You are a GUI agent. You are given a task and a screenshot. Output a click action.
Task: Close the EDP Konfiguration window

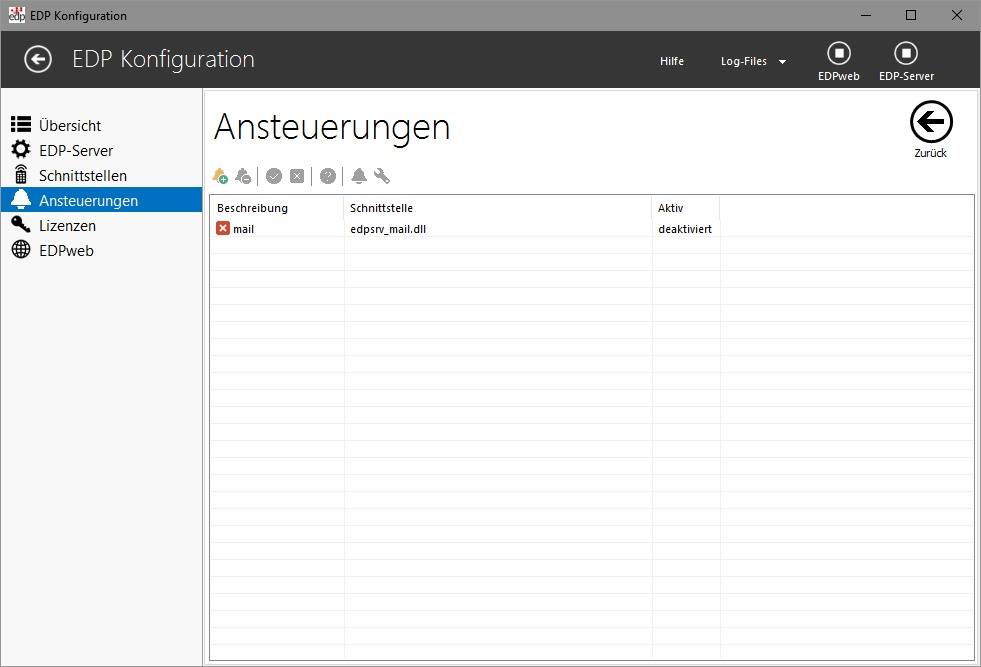(x=957, y=15)
